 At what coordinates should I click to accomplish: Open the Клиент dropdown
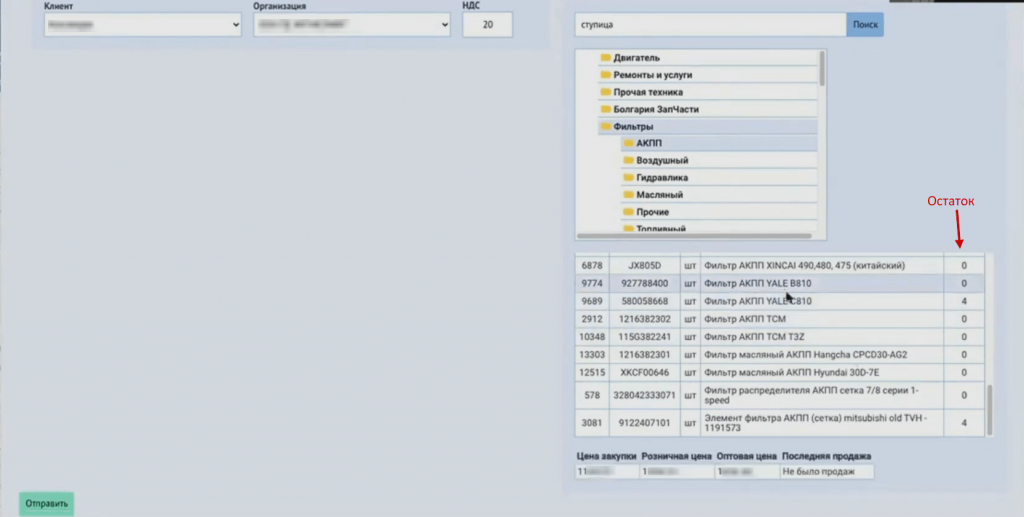[x=143, y=25]
